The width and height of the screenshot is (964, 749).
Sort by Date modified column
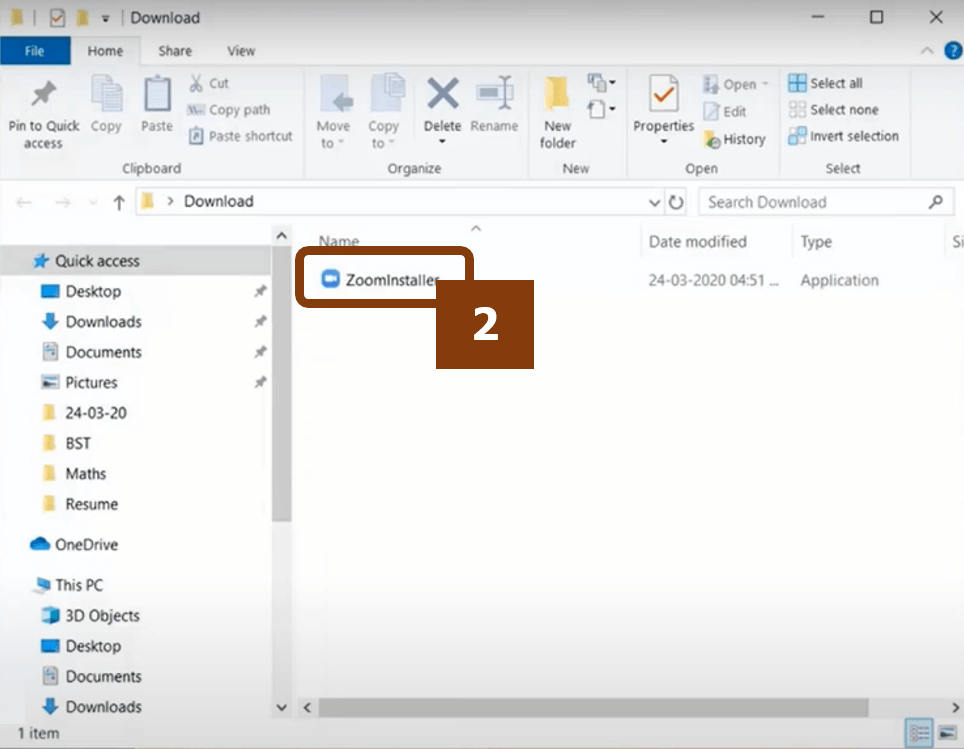coord(698,242)
